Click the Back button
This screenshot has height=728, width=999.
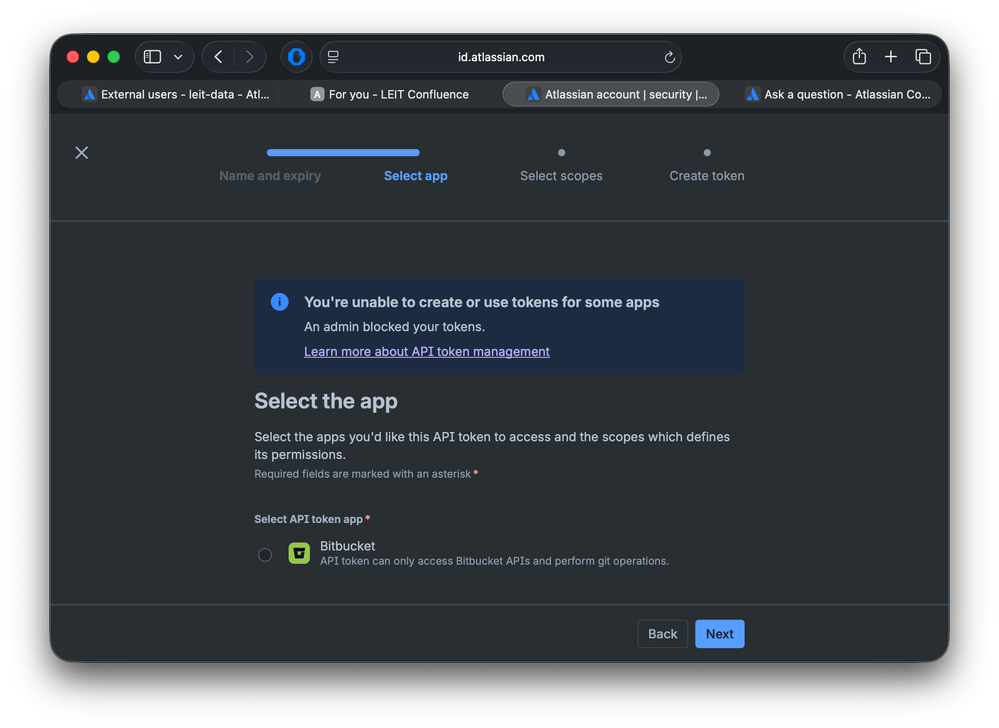point(662,633)
